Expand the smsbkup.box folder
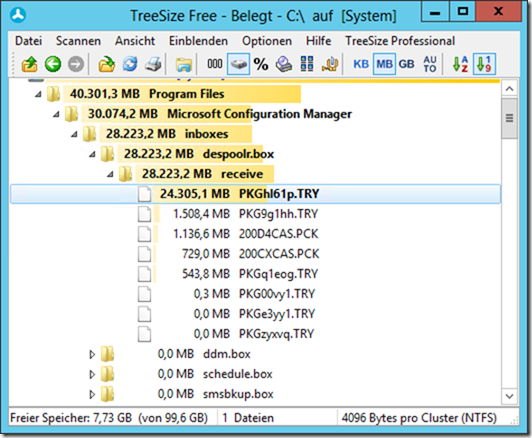This screenshot has height=438, width=532. (x=92, y=395)
